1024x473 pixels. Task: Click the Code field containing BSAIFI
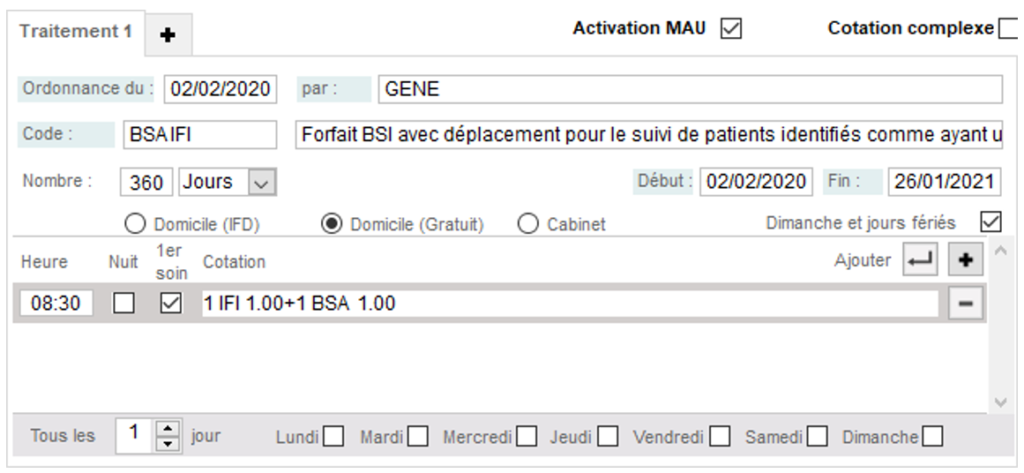click(x=199, y=135)
